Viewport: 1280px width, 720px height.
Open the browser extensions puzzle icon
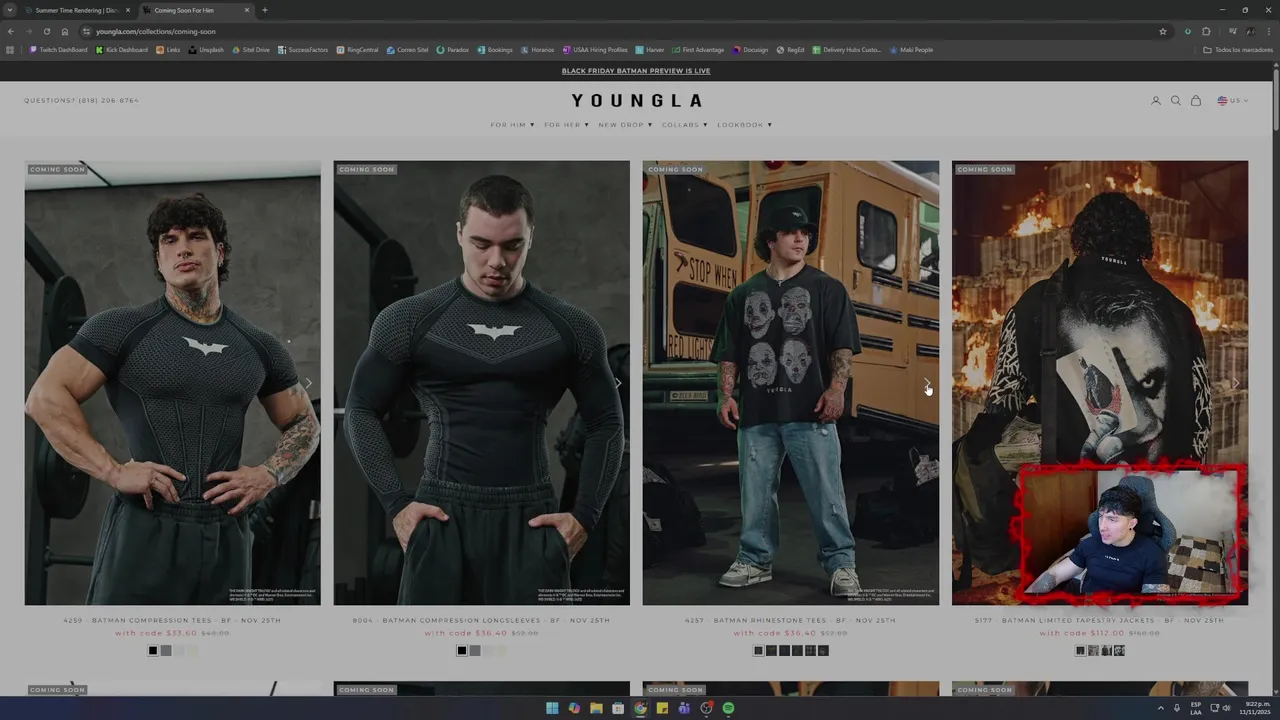pos(1206,31)
